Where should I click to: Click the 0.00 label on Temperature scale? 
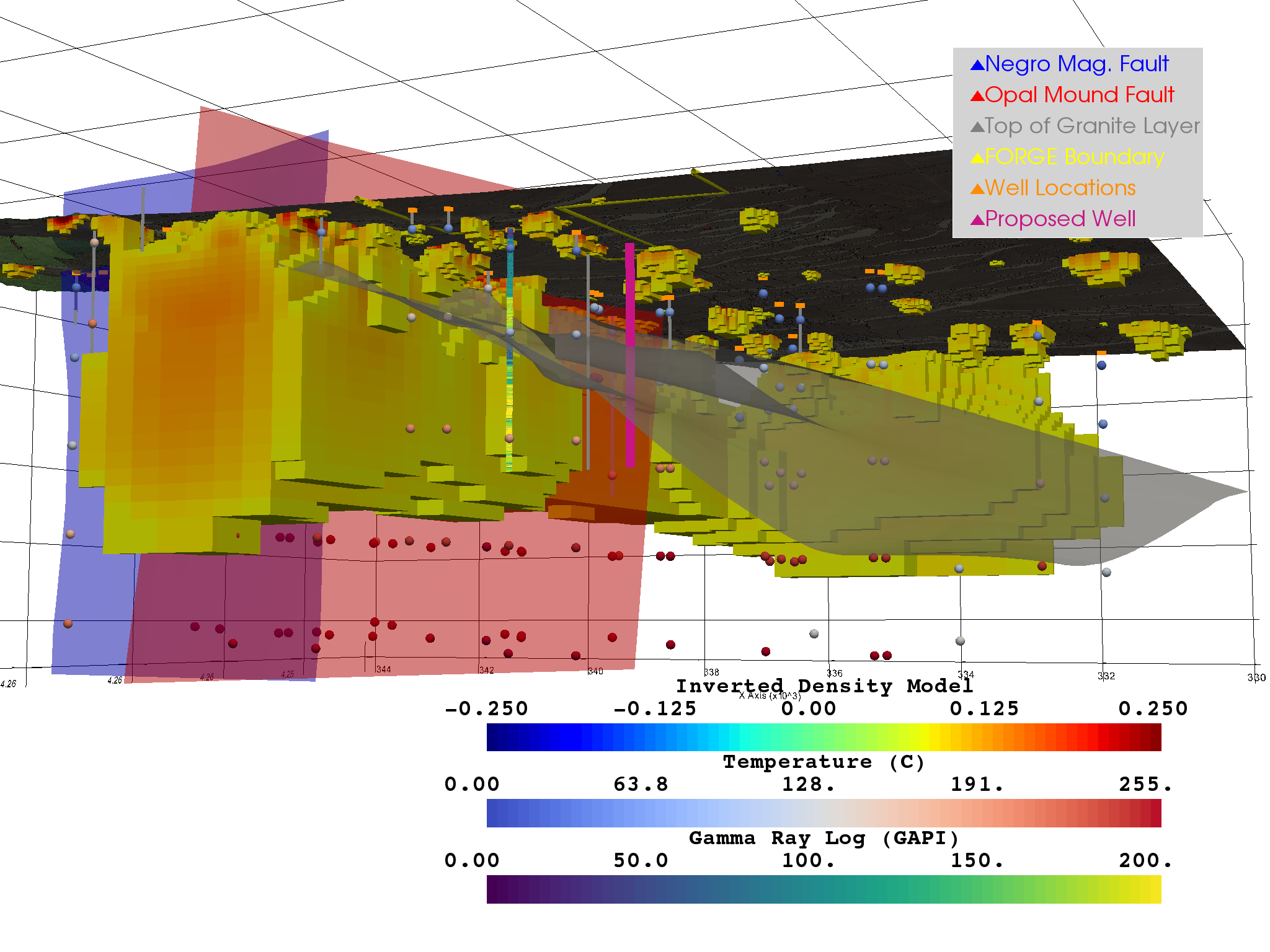click(472, 785)
